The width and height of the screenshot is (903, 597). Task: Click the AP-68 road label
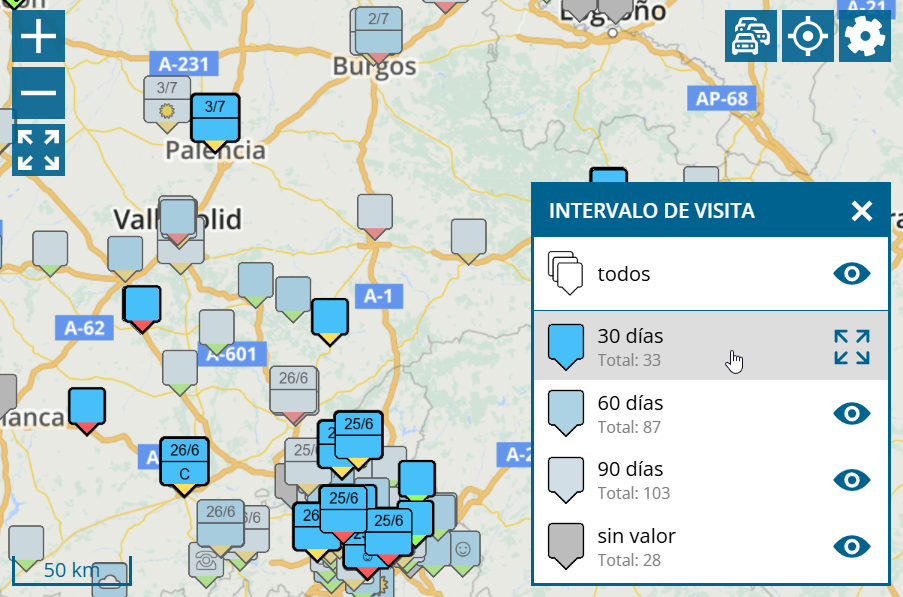point(722,98)
